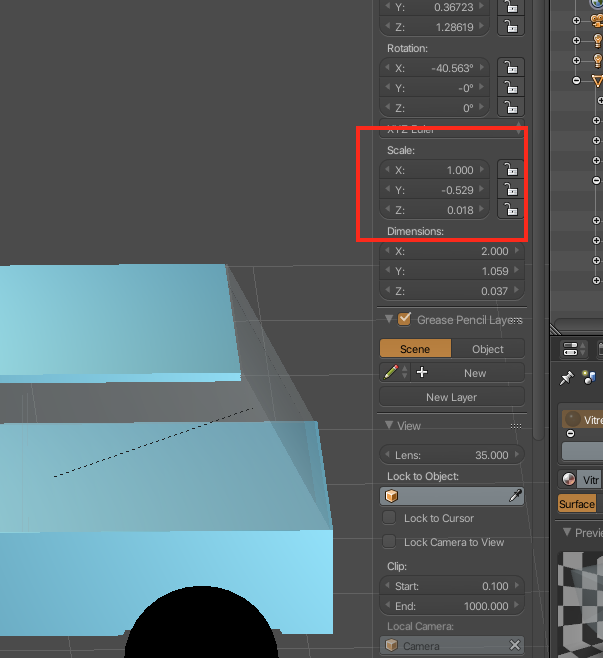Toggle the pin icon in properties editor
Viewport: 603px width, 658px height.
[x=566, y=378]
